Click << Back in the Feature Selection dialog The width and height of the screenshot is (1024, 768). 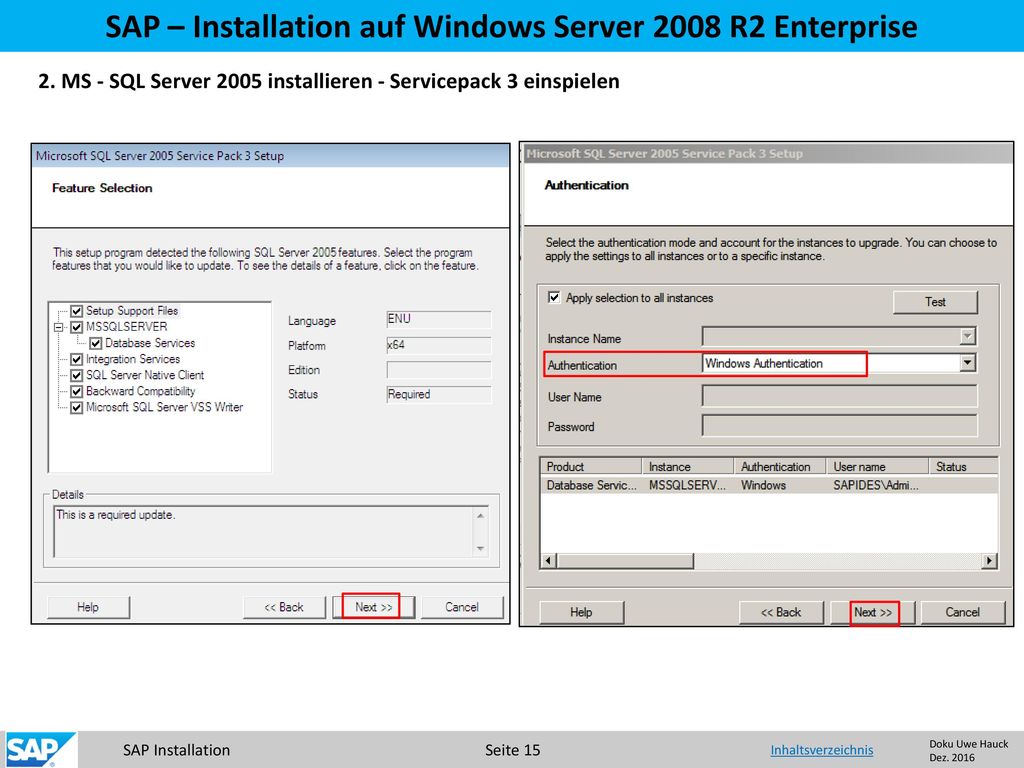(x=283, y=607)
